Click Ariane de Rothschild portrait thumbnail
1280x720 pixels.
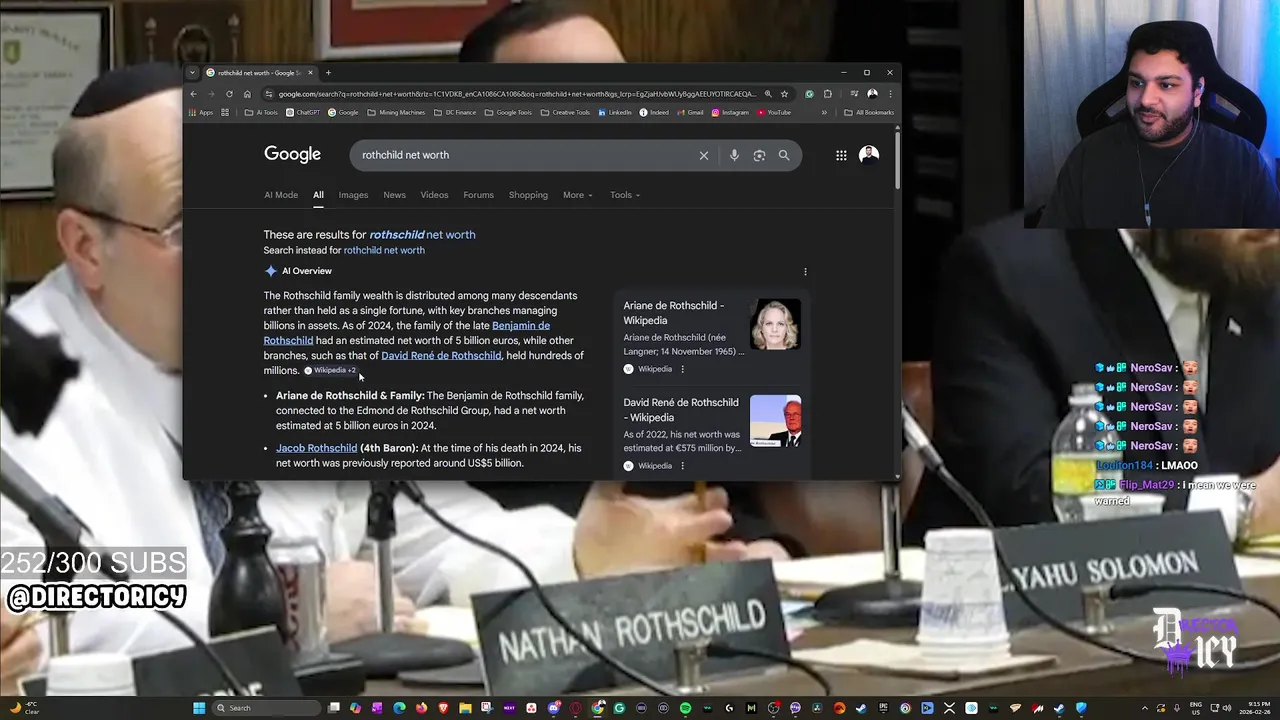775,324
